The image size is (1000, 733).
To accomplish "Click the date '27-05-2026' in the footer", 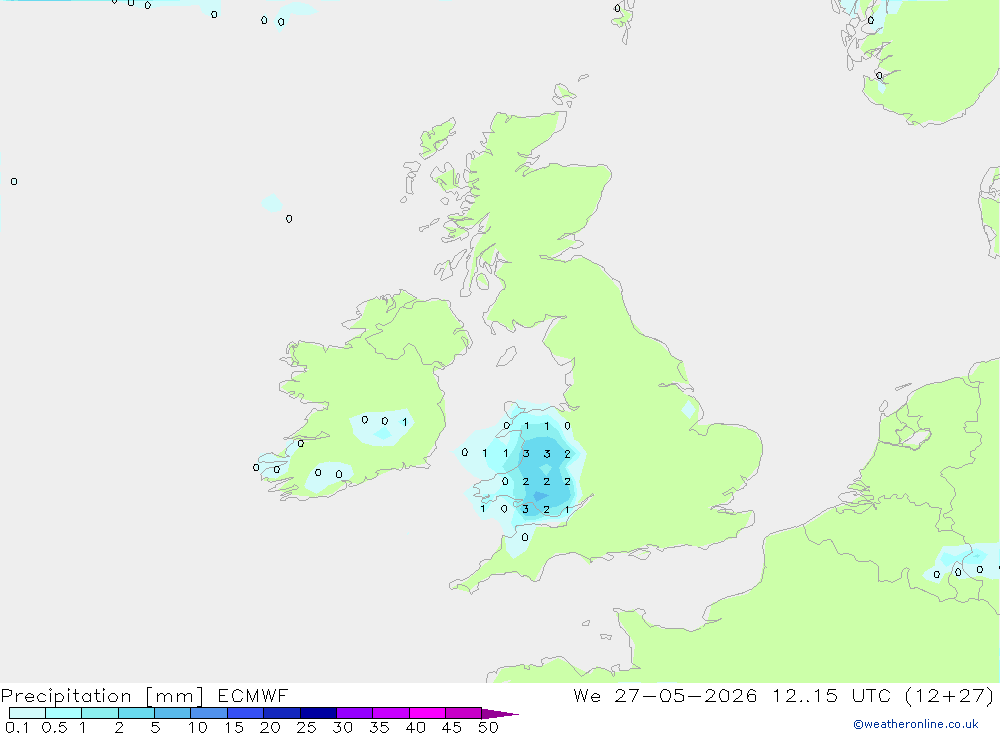I will [x=686, y=695].
